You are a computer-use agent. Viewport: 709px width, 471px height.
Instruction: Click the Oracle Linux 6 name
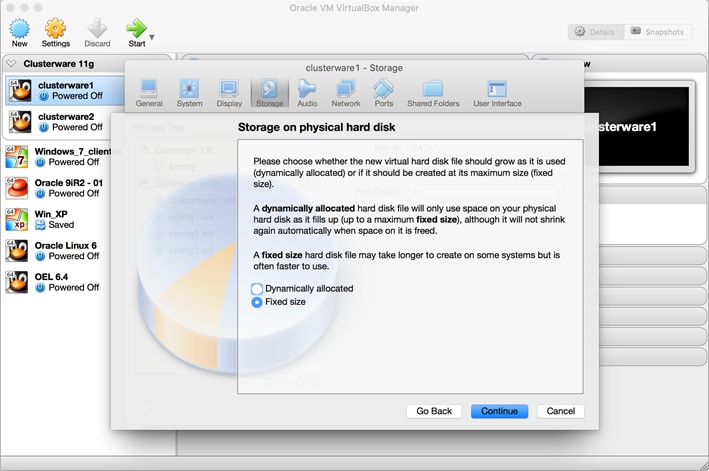(66, 245)
